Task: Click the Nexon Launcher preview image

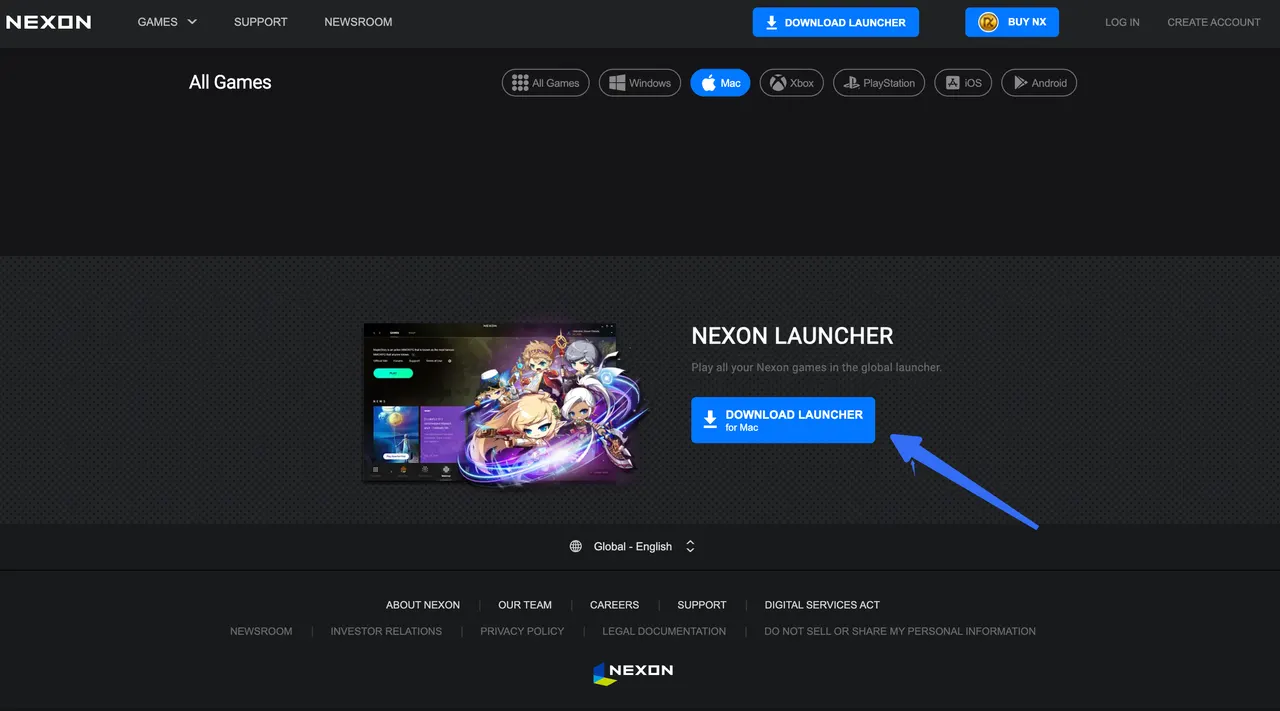Action: pos(505,402)
